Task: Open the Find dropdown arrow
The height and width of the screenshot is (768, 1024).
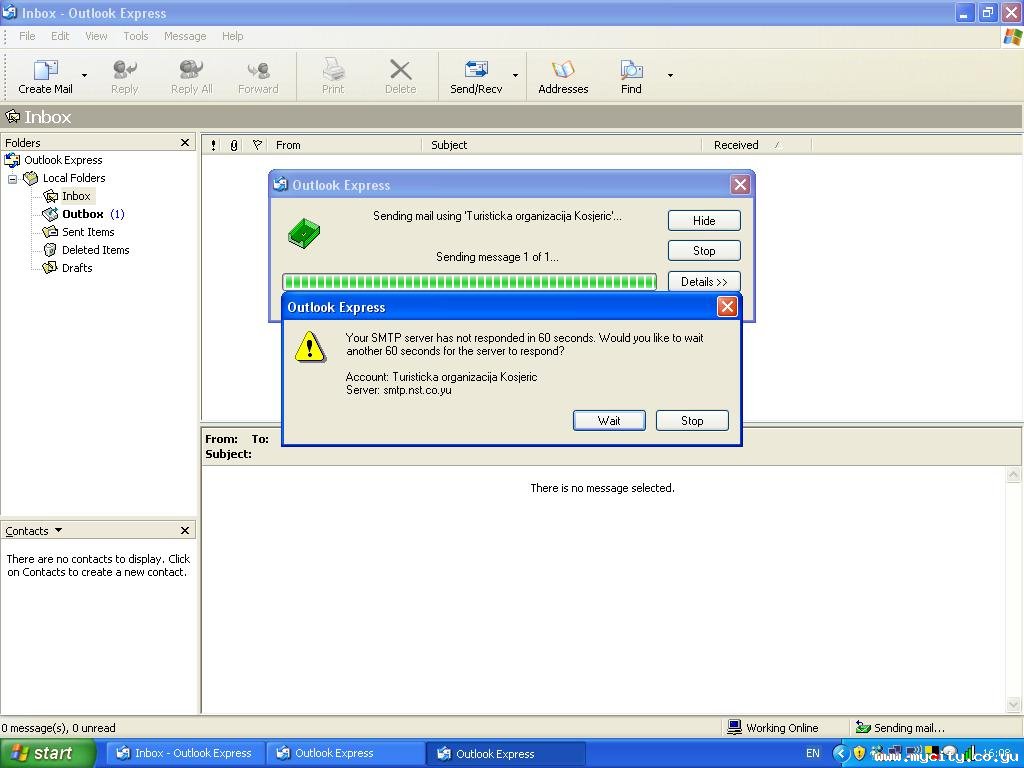Action: [x=670, y=76]
